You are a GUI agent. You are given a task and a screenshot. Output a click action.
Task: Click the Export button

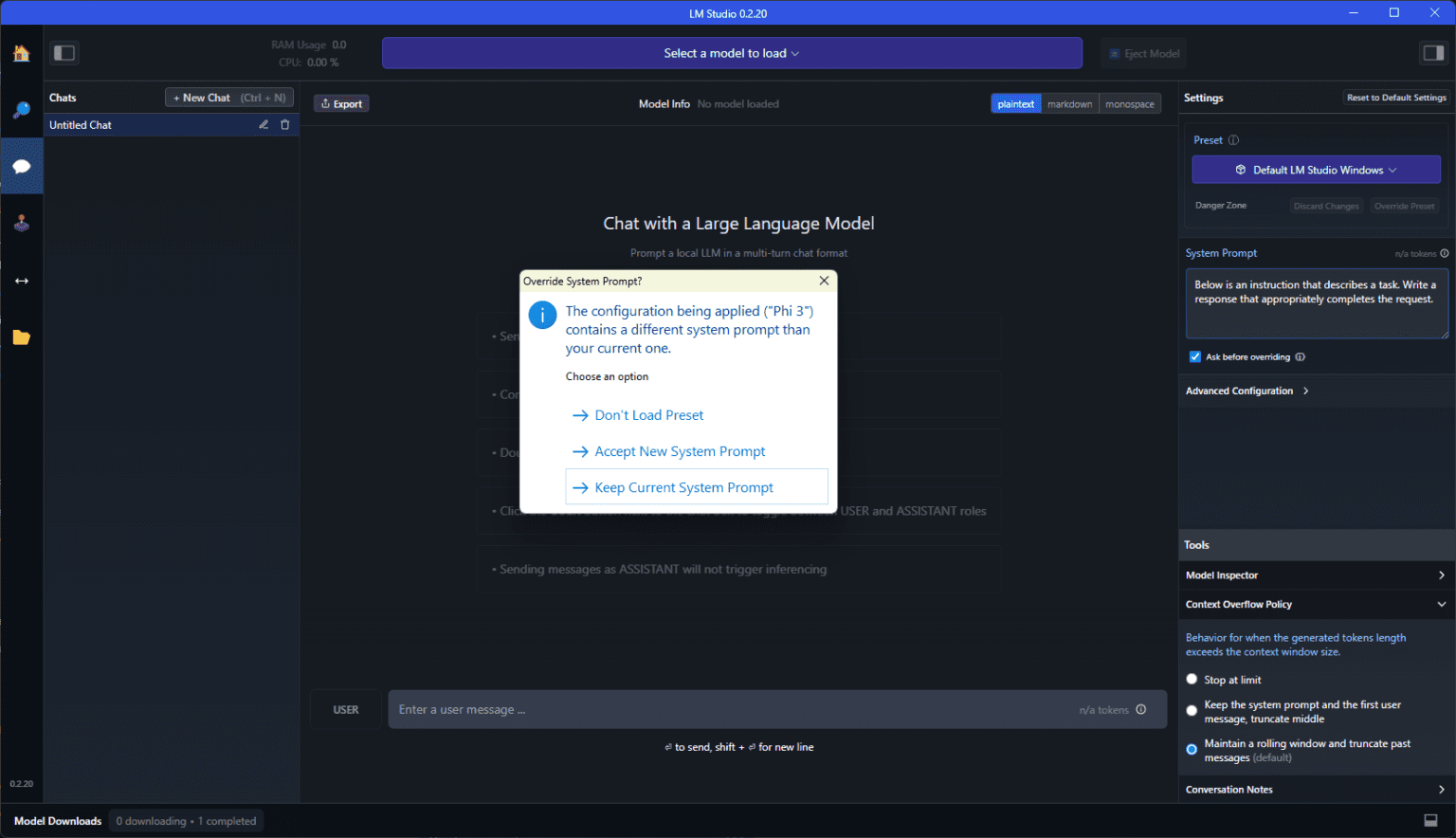[x=341, y=103]
